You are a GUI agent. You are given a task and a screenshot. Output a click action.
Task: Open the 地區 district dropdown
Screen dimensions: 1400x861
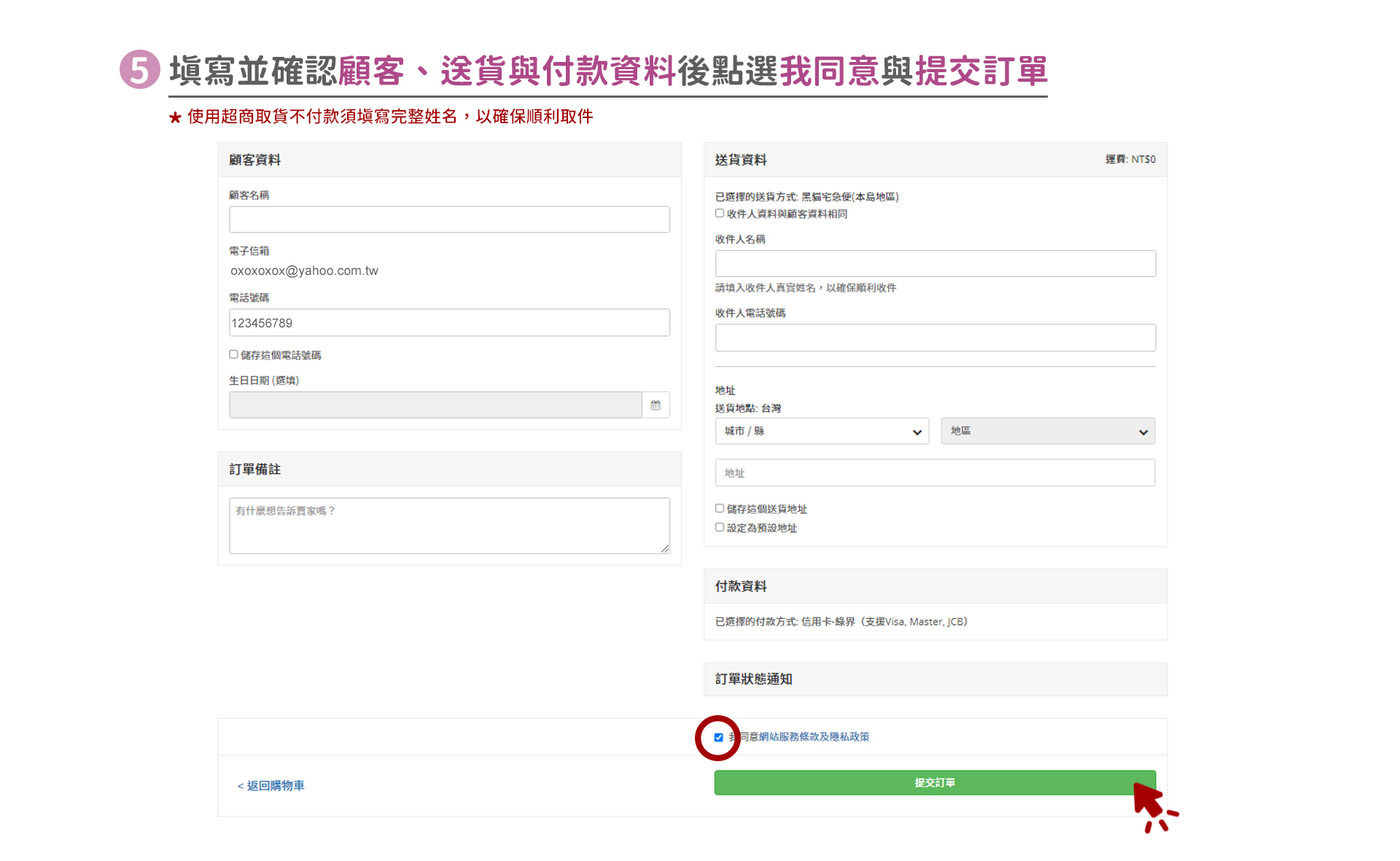pos(1048,432)
